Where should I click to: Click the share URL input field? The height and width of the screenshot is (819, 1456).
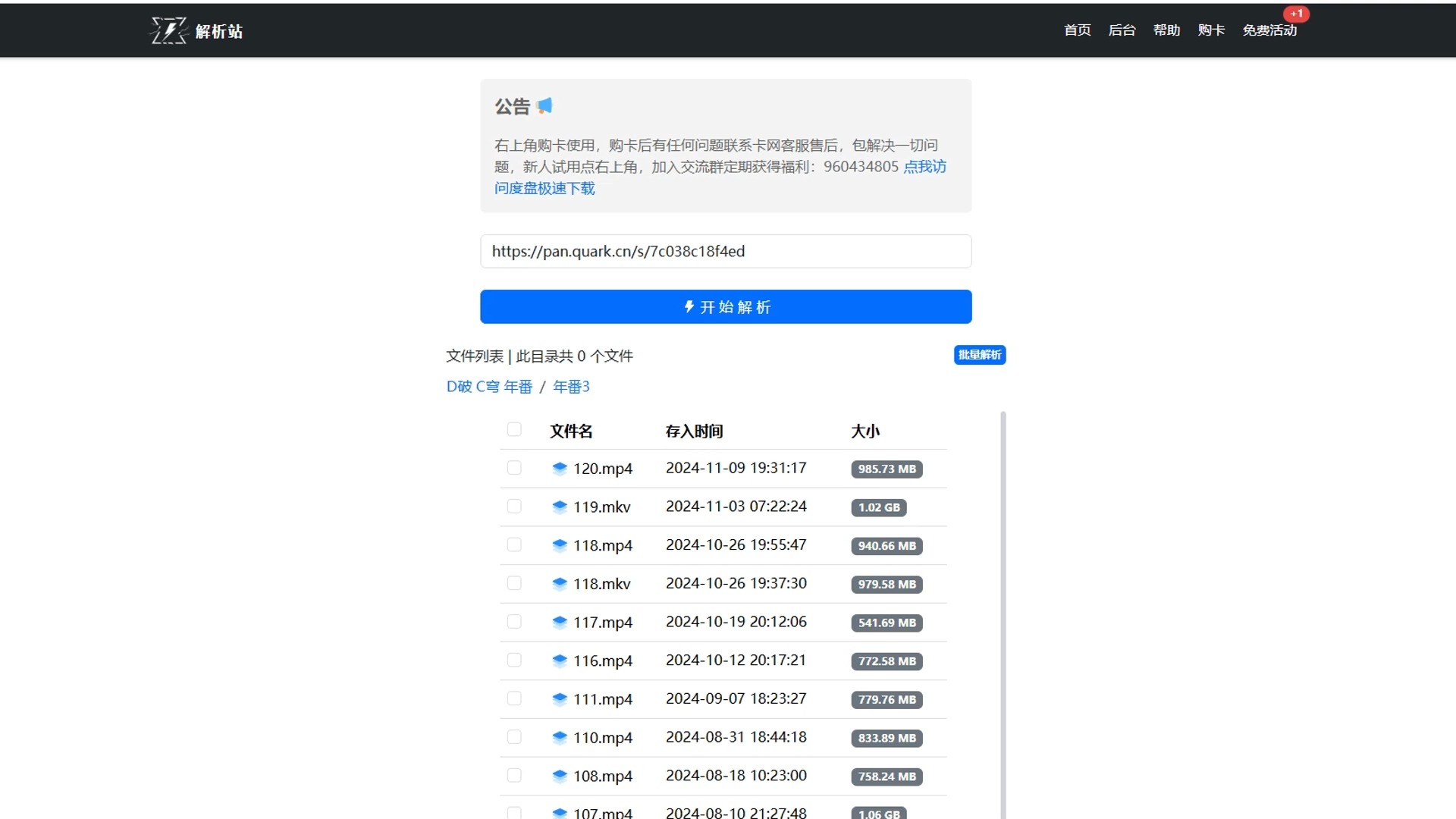726,251
